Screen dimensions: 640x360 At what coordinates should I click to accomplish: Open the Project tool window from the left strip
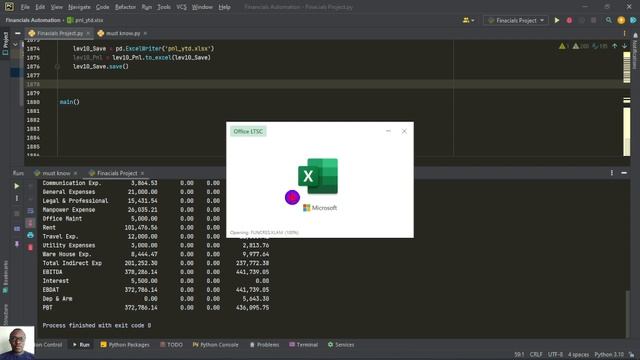point(5,44)
